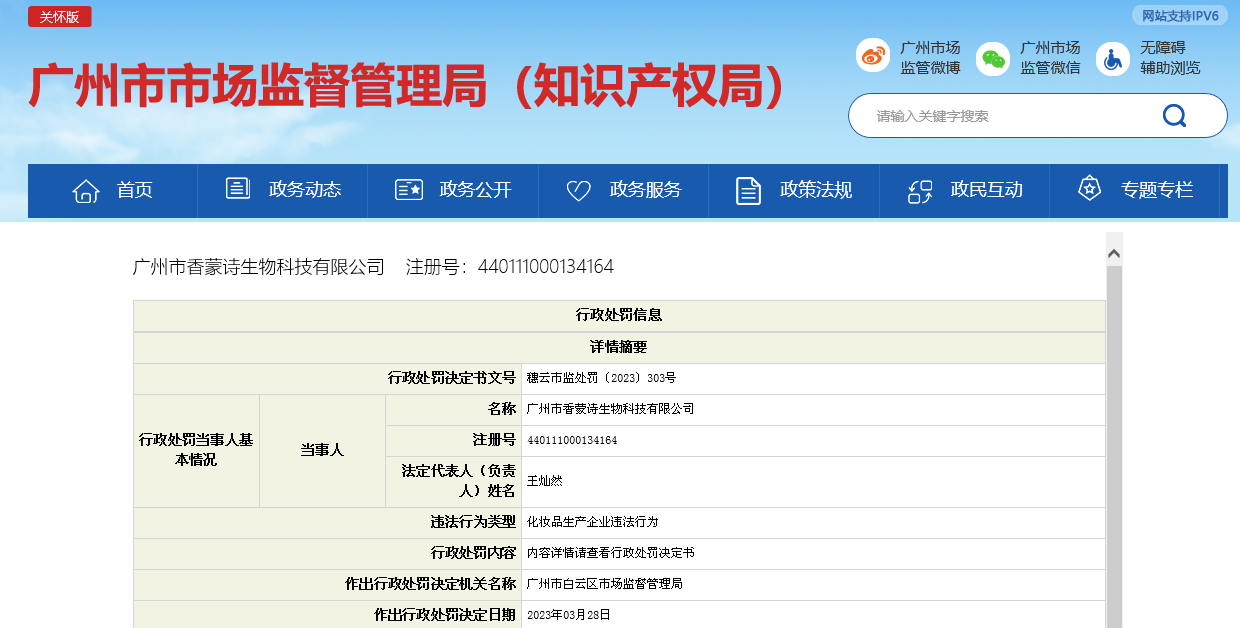Click date value 2023年03月28日
Screen dimensions: 1240x628
(568, 615)
